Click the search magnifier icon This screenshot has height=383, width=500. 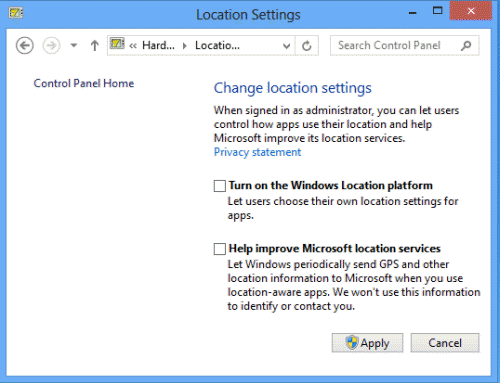pos(466,45)
